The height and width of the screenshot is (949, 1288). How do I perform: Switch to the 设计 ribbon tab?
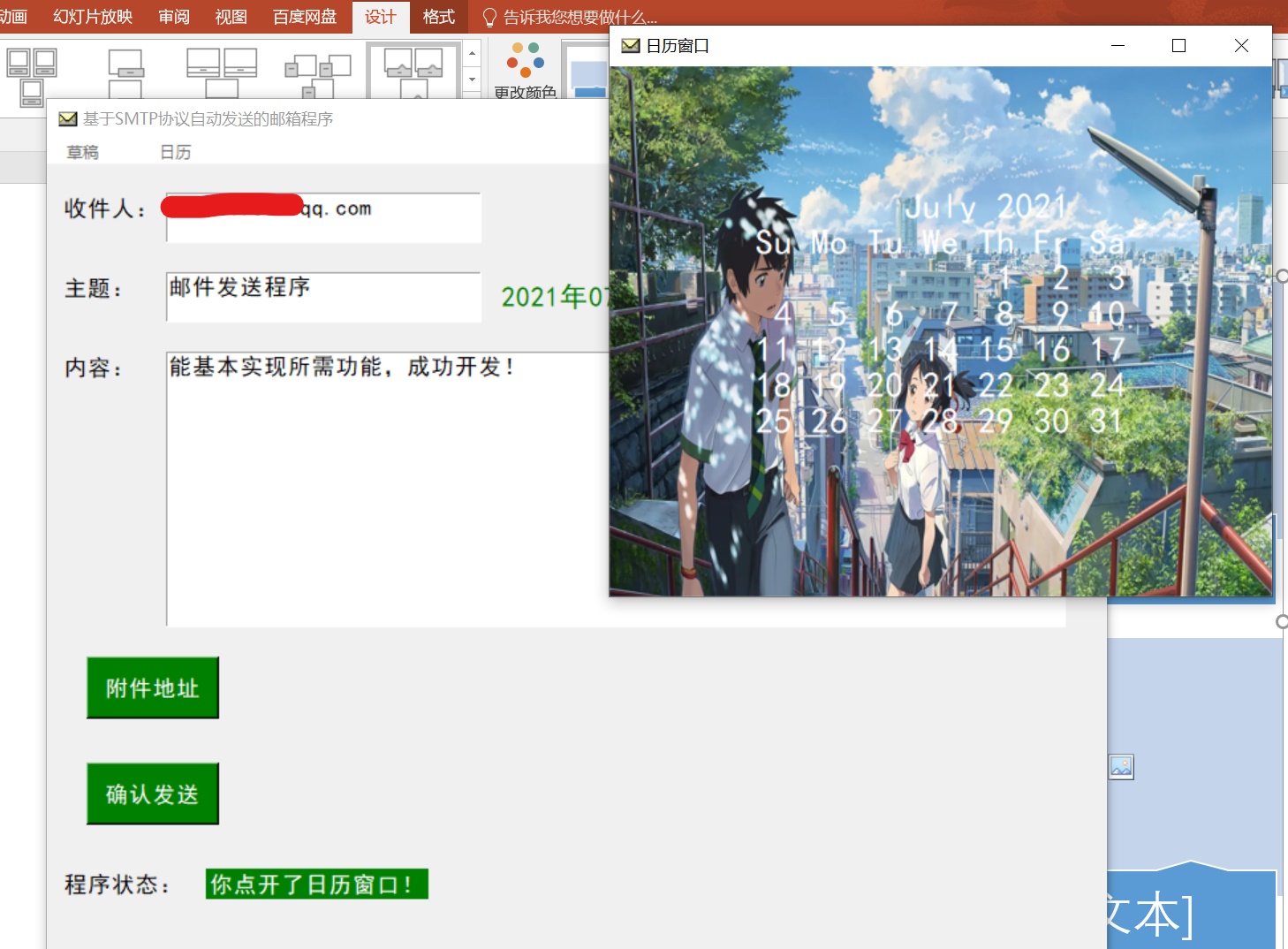(x=381, y=17)
